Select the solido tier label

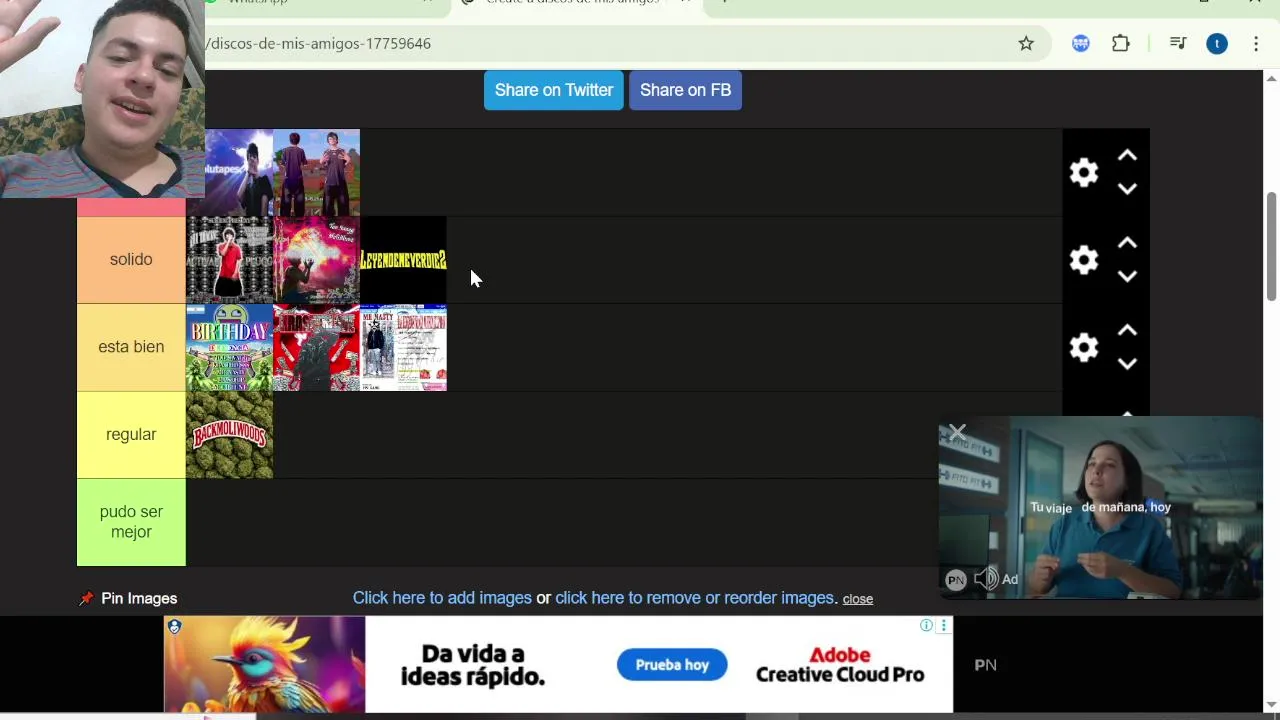pyautogui.click(x=131, y=260)
